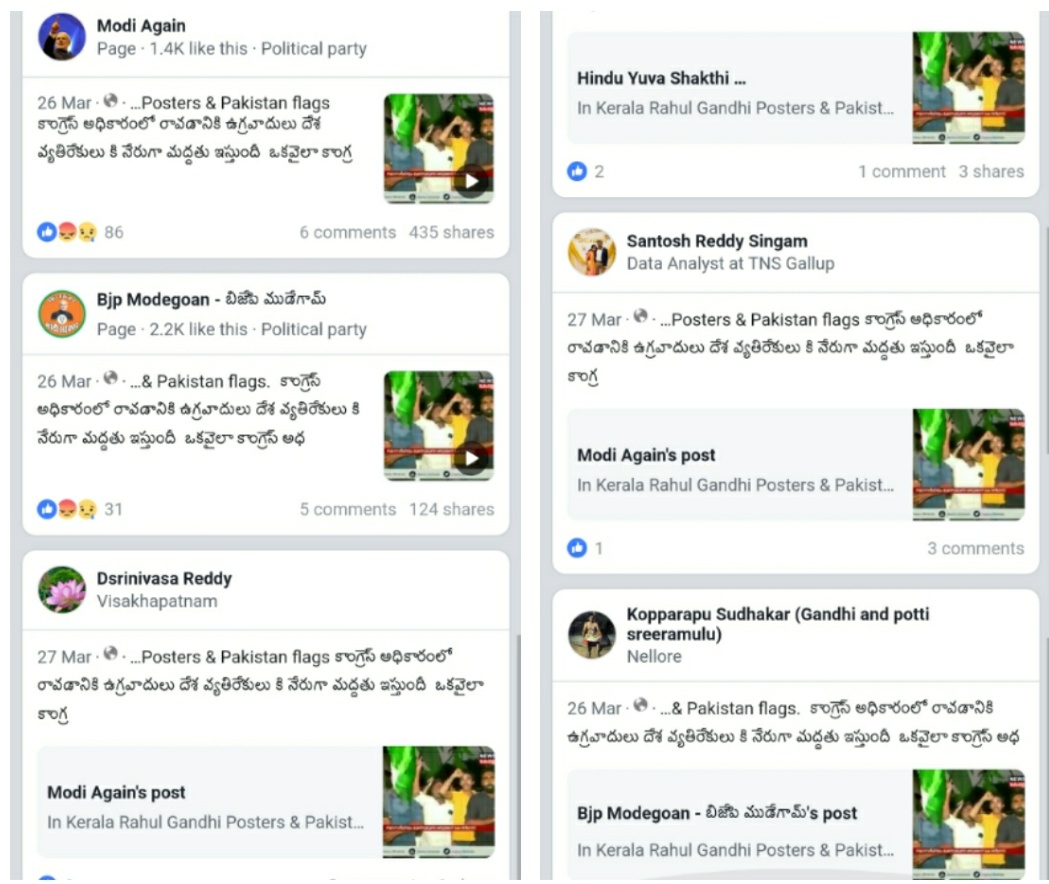Open Santosh Reddy Singam's profile photo
The height and width of the screenshot is (884, 1049).
coord(591,252)
